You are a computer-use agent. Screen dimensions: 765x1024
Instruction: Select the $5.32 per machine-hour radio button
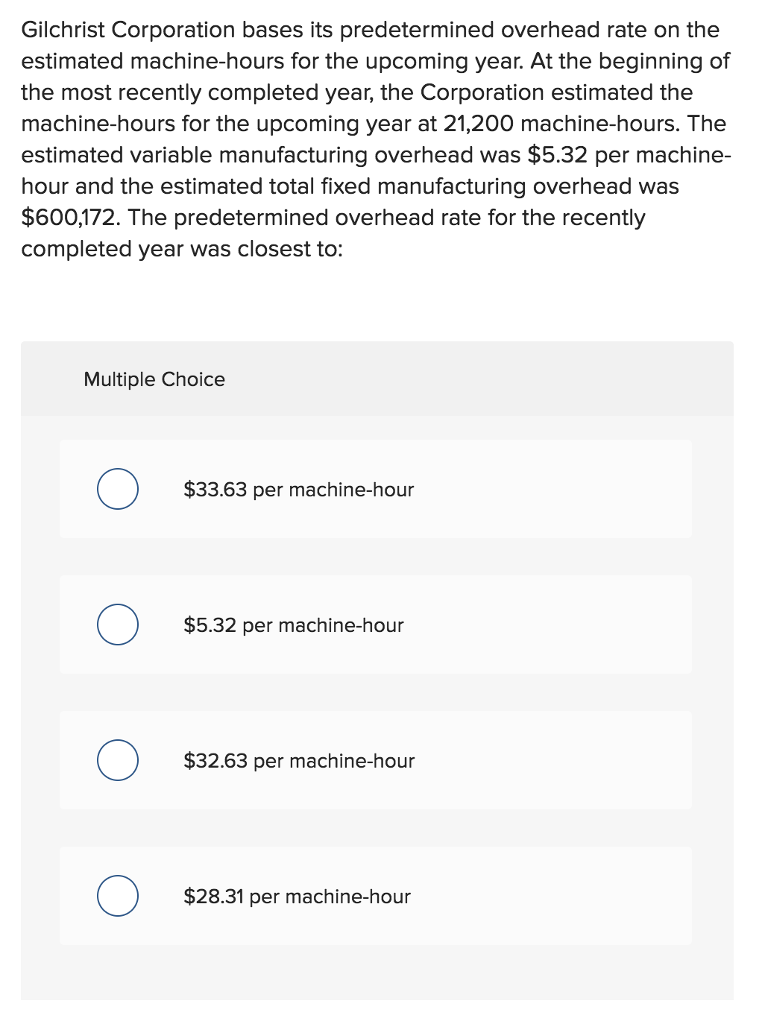(117, 625)
